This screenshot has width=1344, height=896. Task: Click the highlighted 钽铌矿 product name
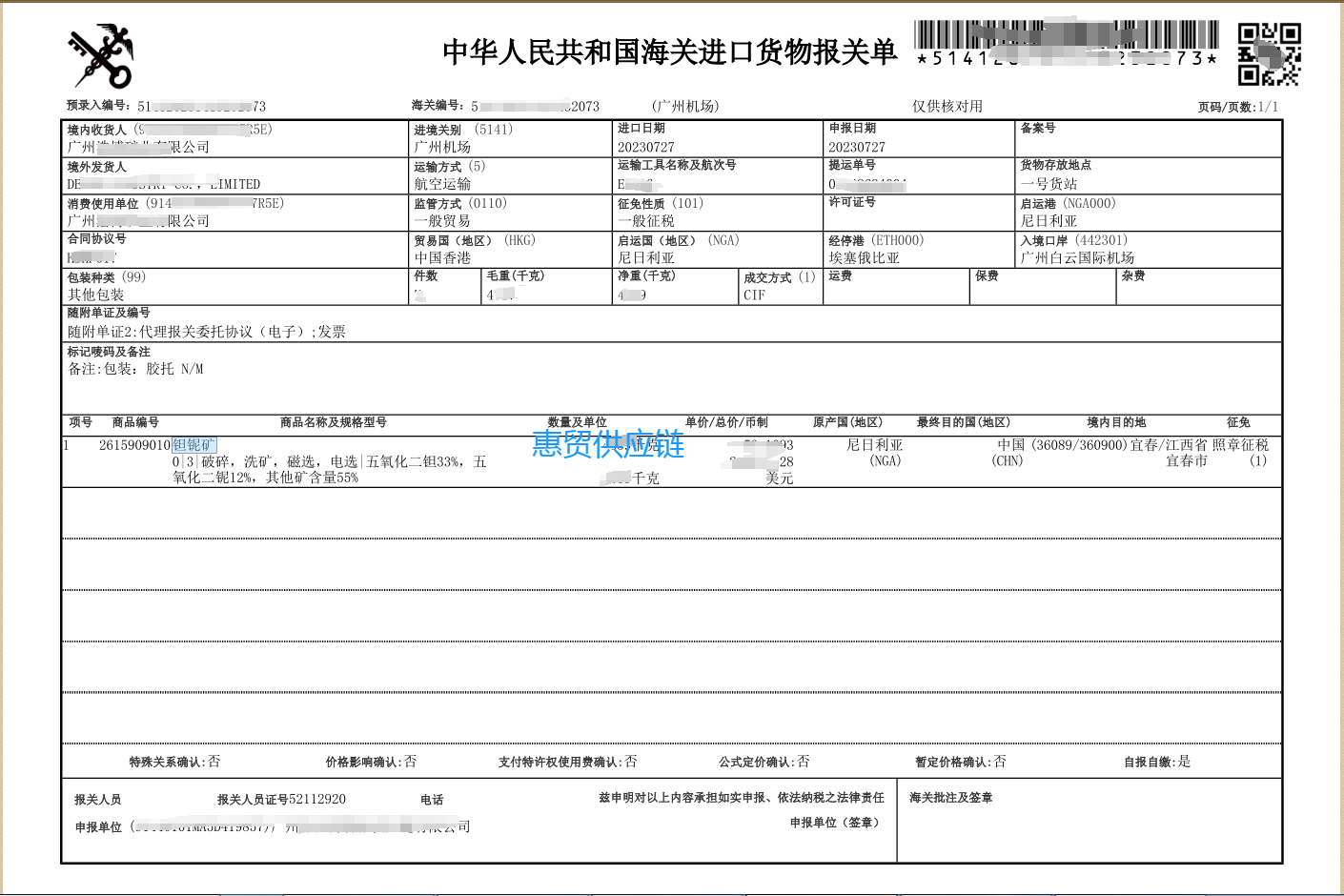(x=194, y=445)
